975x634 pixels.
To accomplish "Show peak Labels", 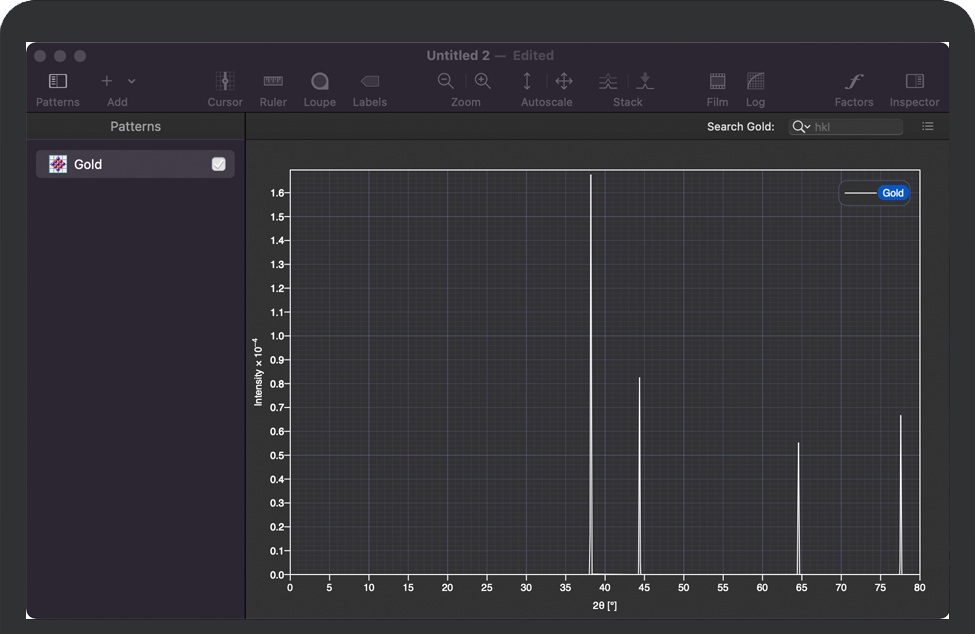I will pyautogui.click(x=369, y=81).
